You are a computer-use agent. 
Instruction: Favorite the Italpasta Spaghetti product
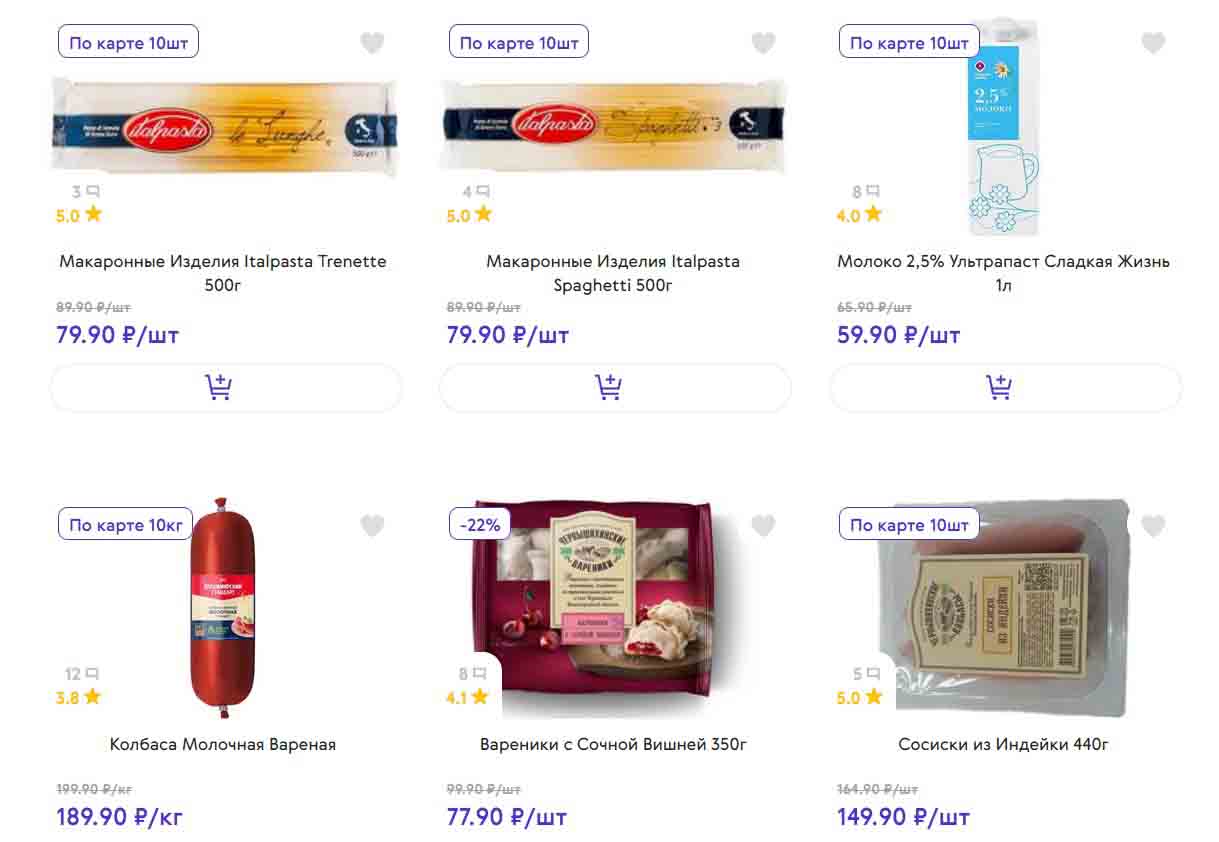[x=763, y=43]
